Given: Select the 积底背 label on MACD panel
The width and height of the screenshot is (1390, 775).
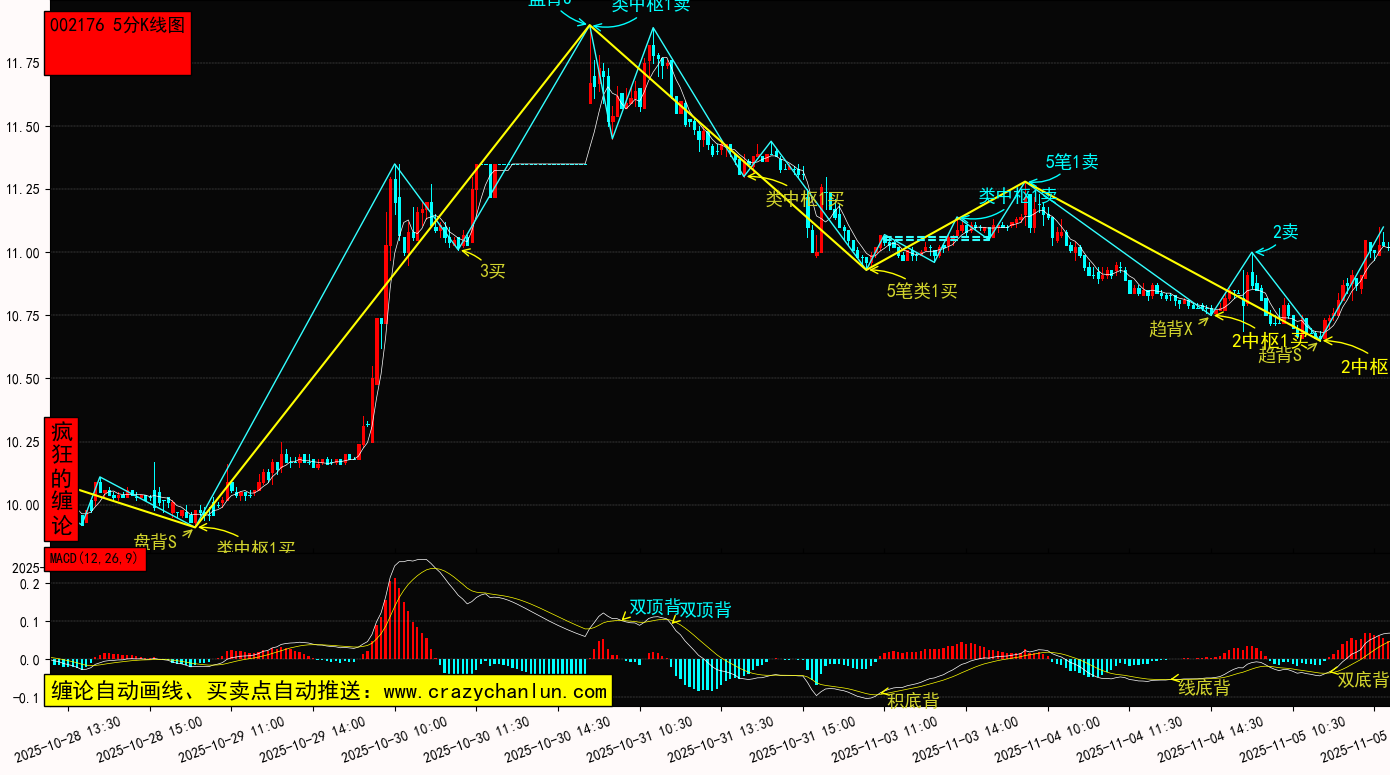Looking at the screenshot, I should [x=912, y=699].
